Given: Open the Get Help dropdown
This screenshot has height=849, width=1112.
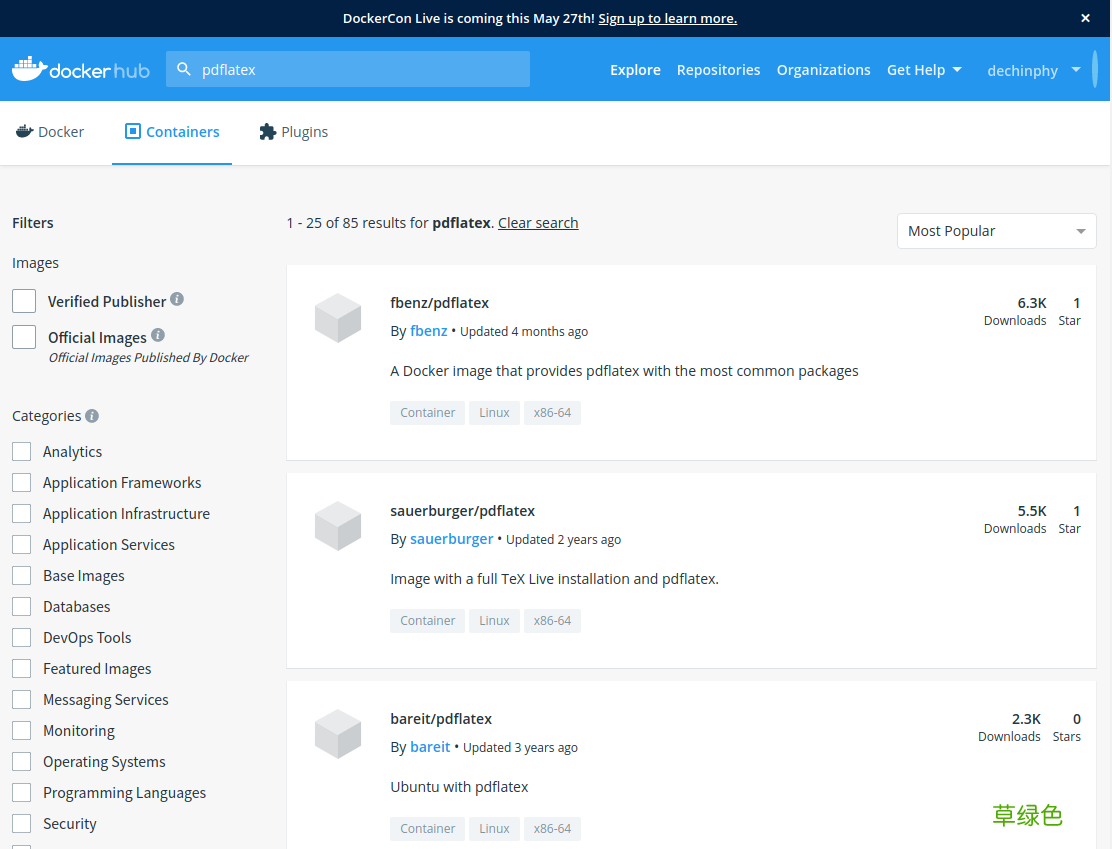Looking at the screenshot, I should click(x=924, y=70).
